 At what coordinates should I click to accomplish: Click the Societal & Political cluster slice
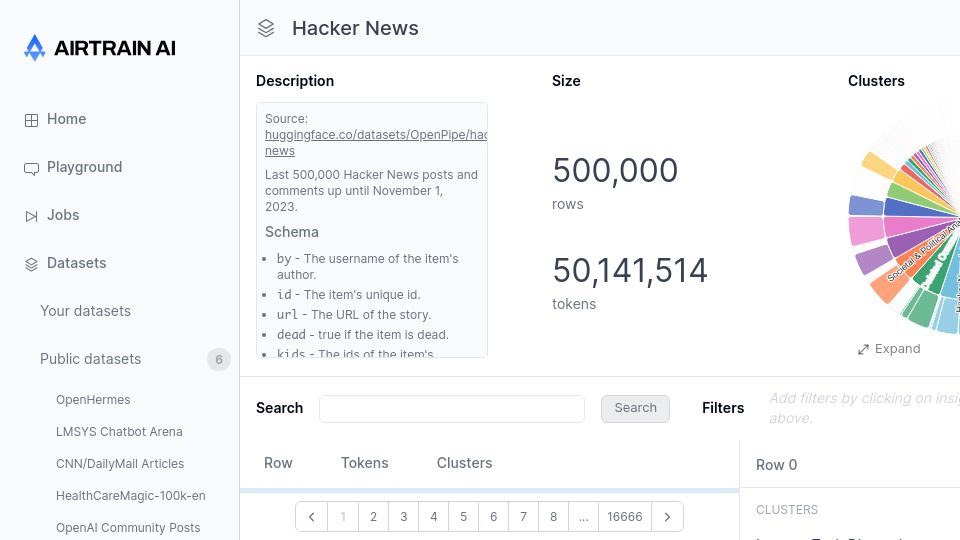[923, 252]
